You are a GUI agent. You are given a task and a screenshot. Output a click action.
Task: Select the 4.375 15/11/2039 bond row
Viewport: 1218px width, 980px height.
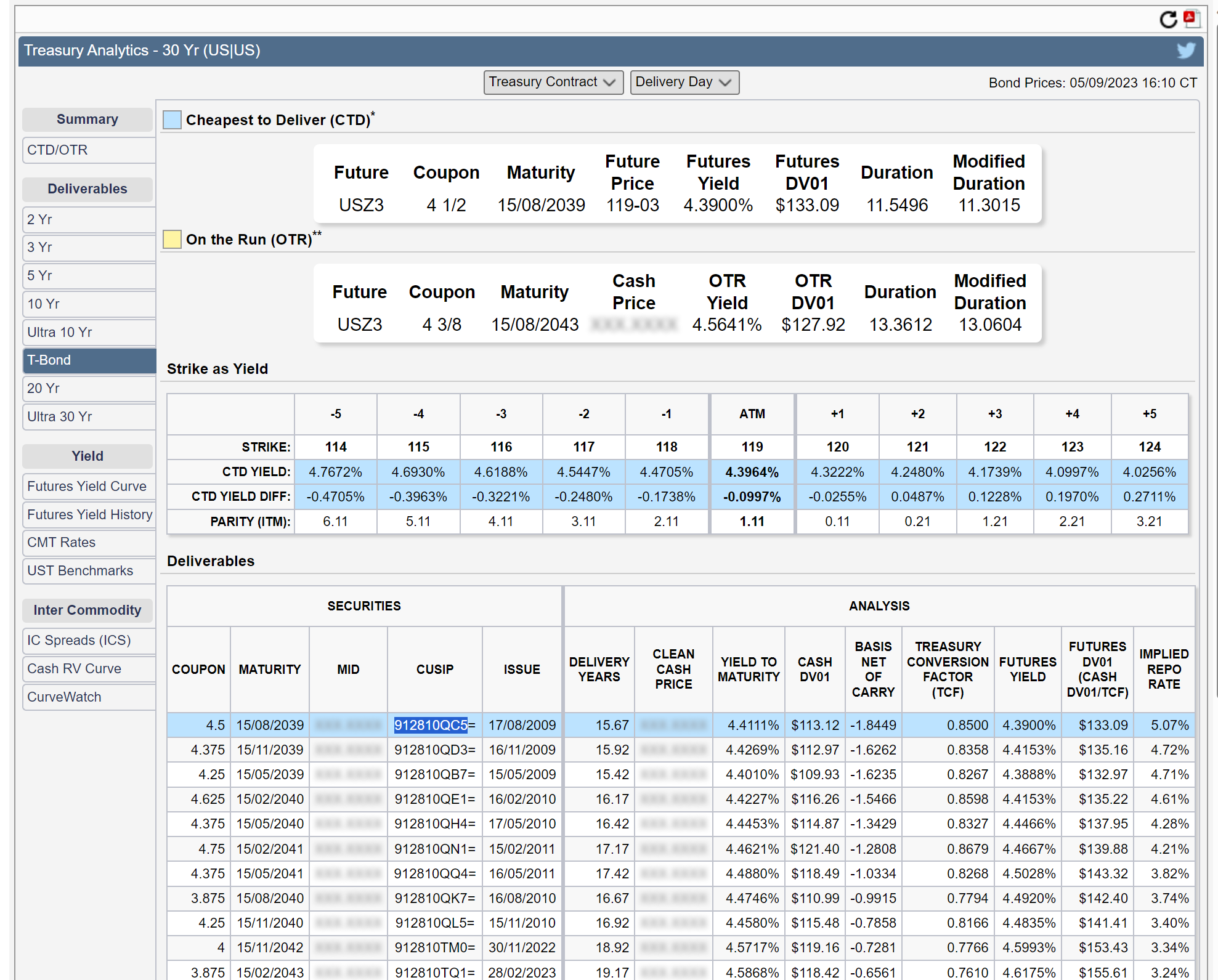tap(270, 750)
